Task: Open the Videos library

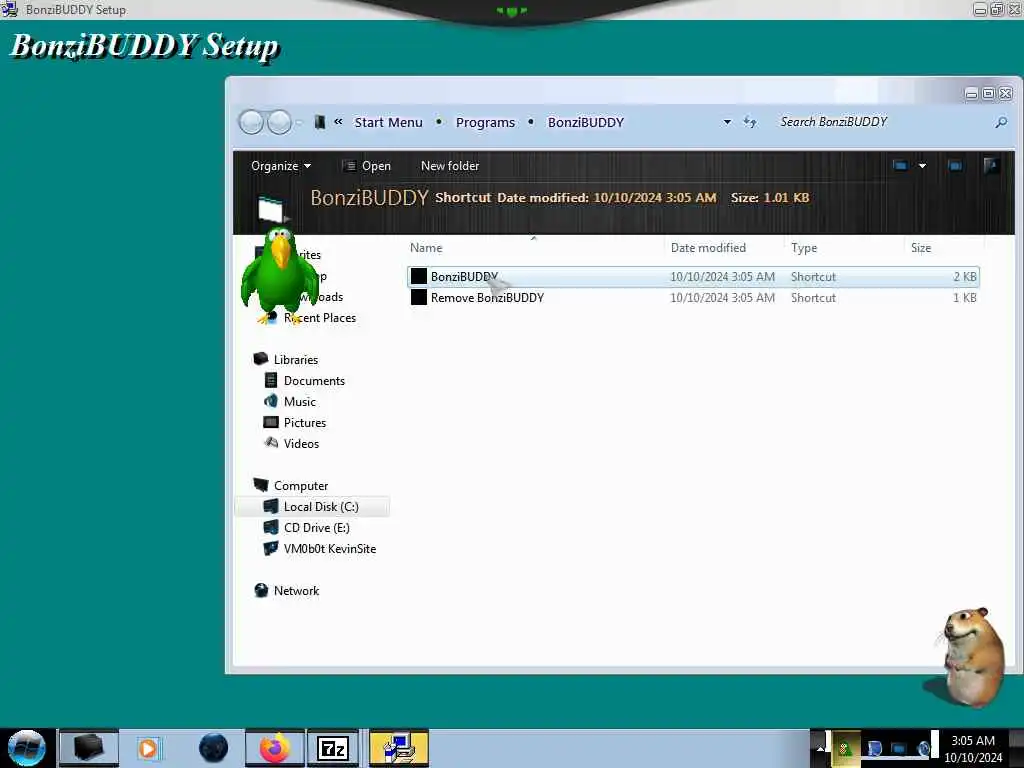Action: pos(301,443)
